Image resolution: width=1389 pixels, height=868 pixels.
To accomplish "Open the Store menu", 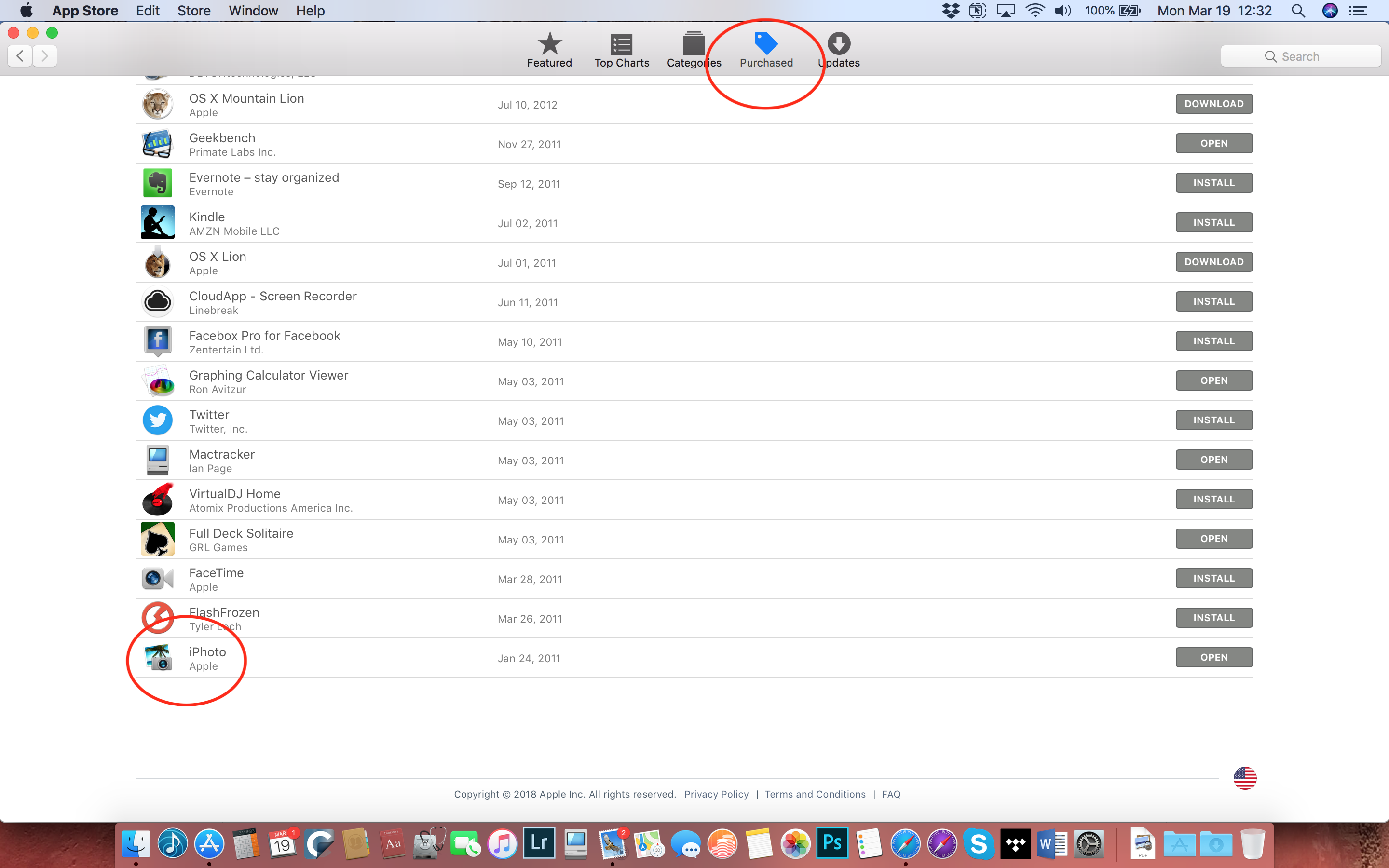I will (193, 10).
